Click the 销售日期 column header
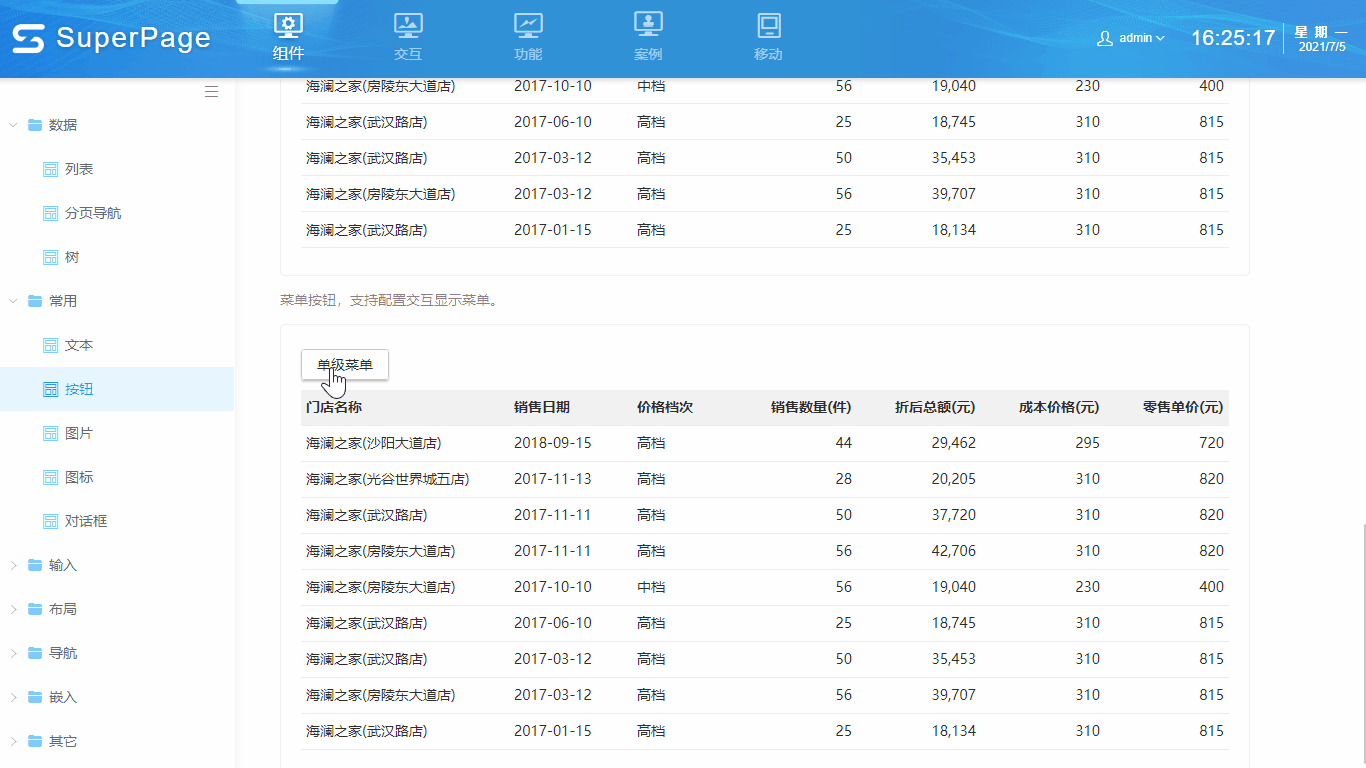The image size is (1366, 768). [542, 407]
